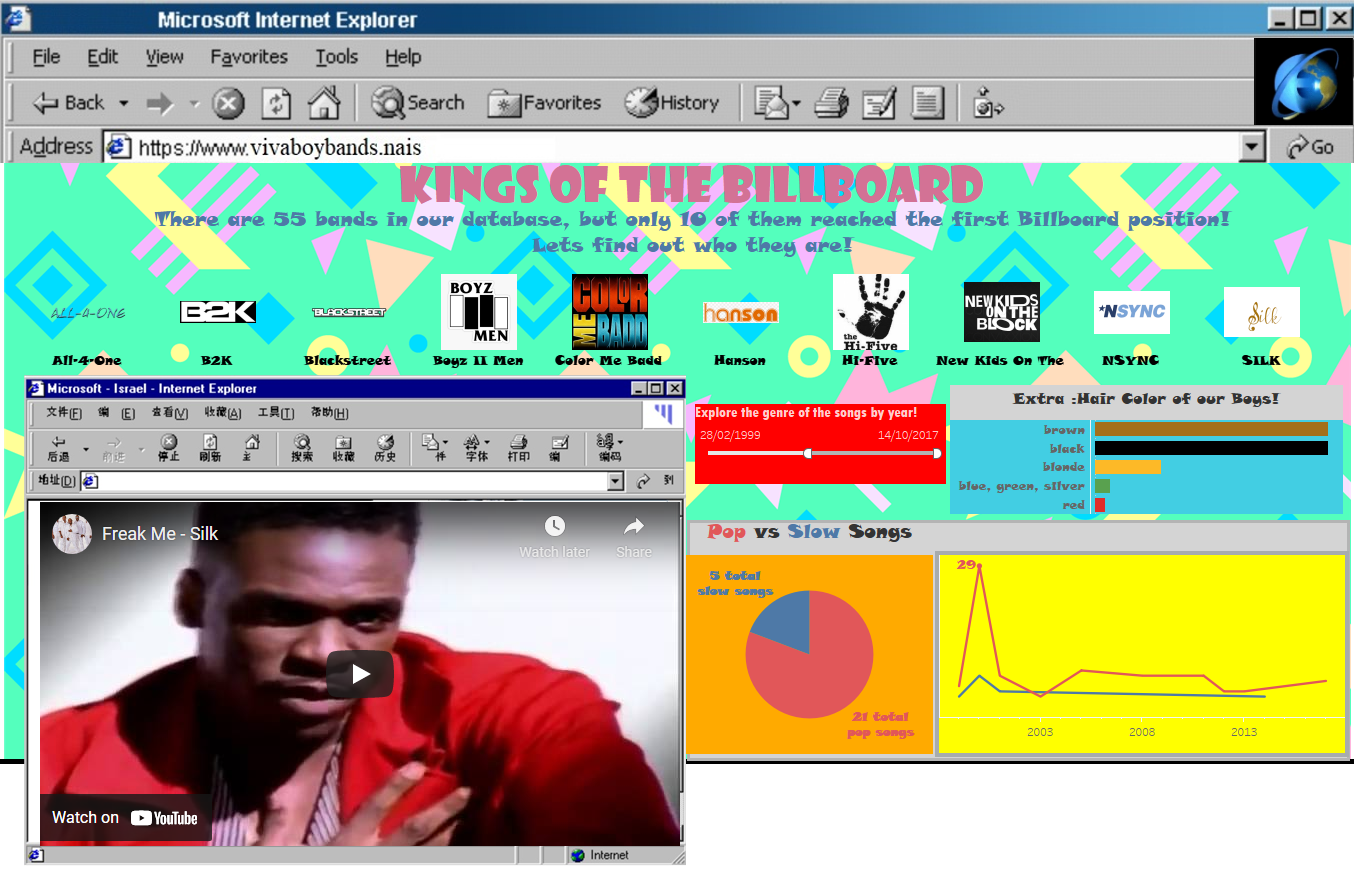
Task: Click 停止 stop icon in Israel window
Action: pos(169,449)
